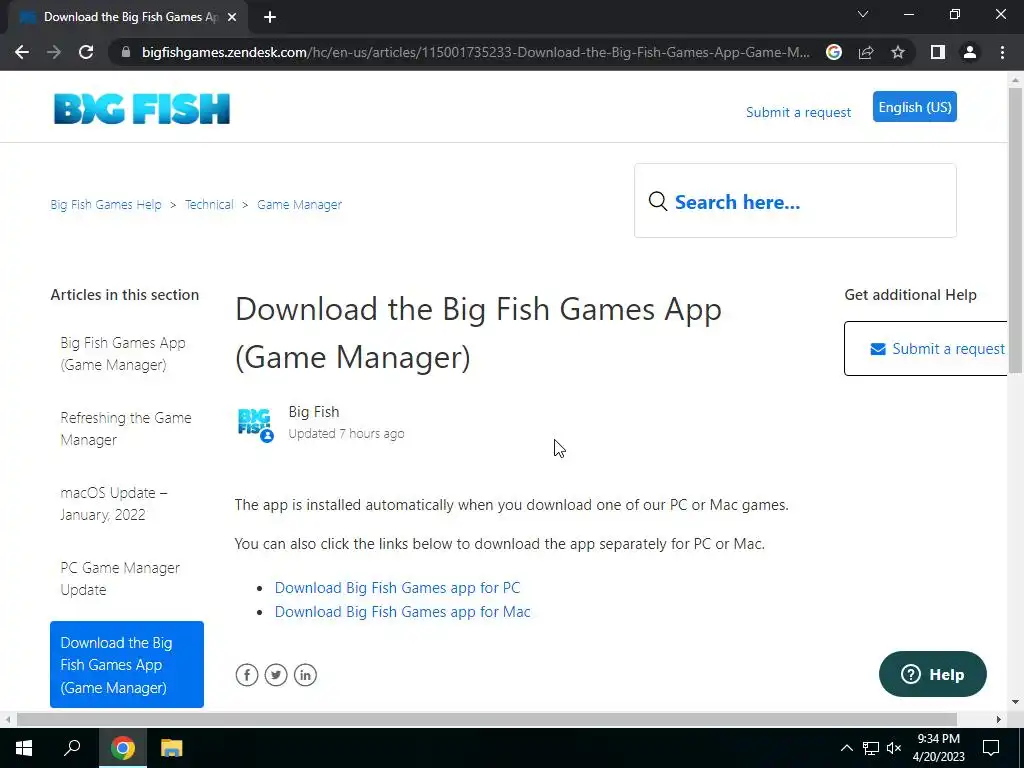Go back with the browser back arrow
The height and width of the screenshot is (768, 1024).
22,52
